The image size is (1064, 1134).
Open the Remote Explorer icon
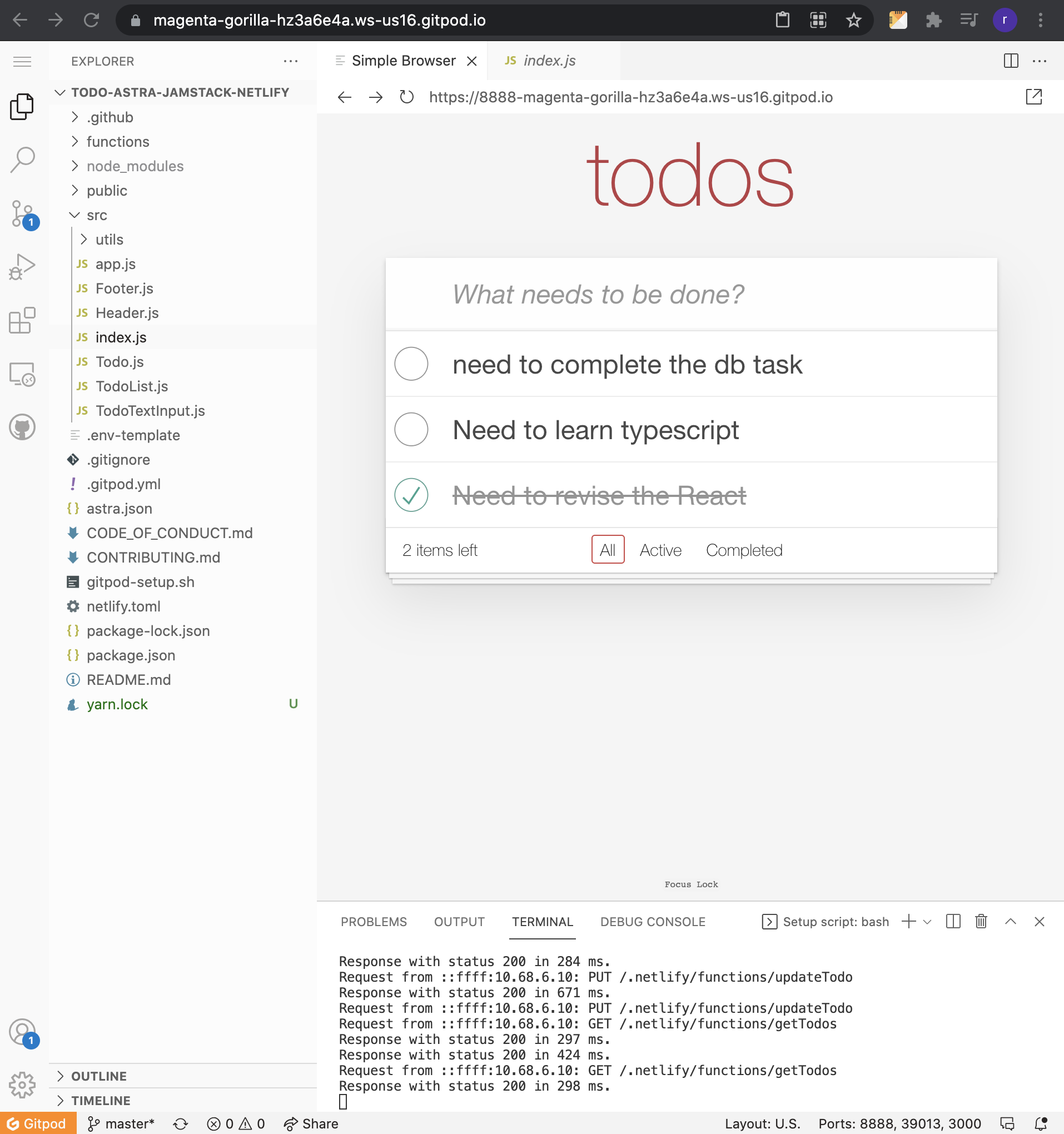[x=22, y=374]
